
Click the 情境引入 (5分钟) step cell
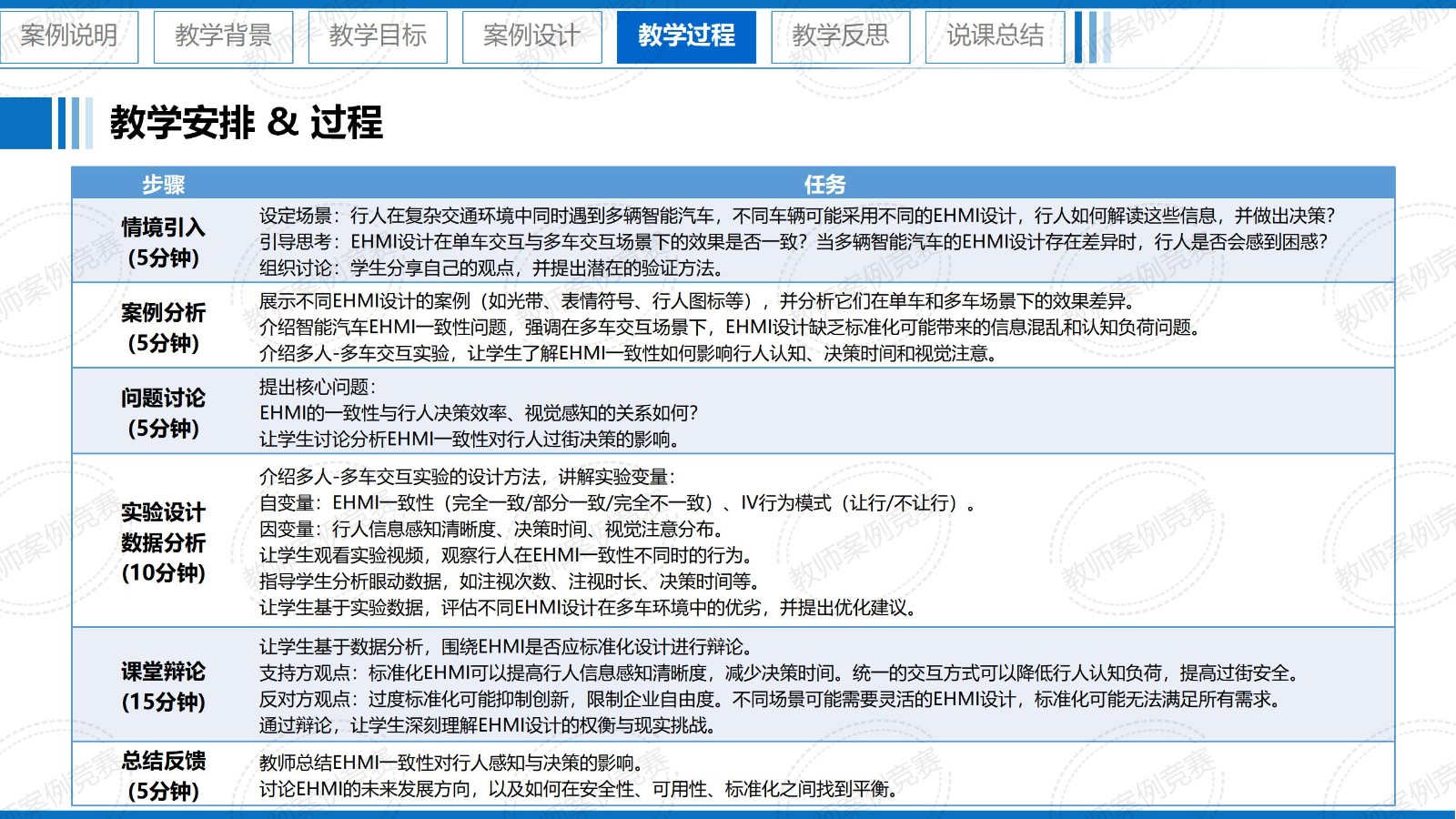(x=163, y=242)
